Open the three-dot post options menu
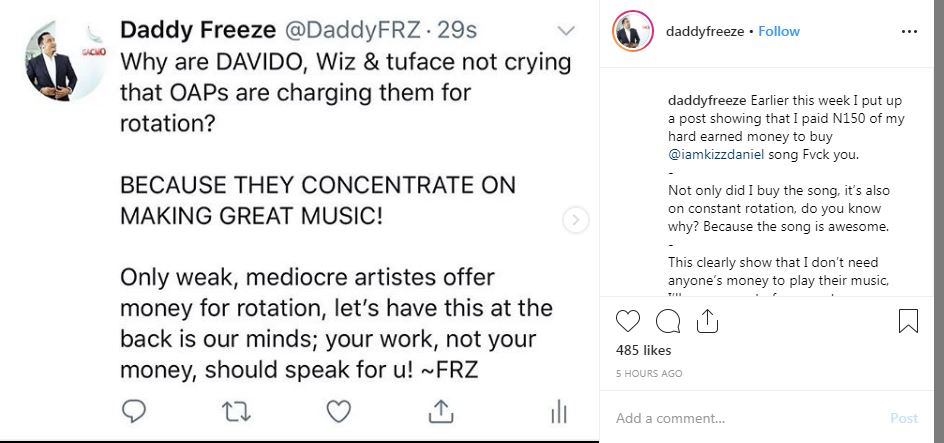This screenshot has height=443, width=944. pos(909,32)
